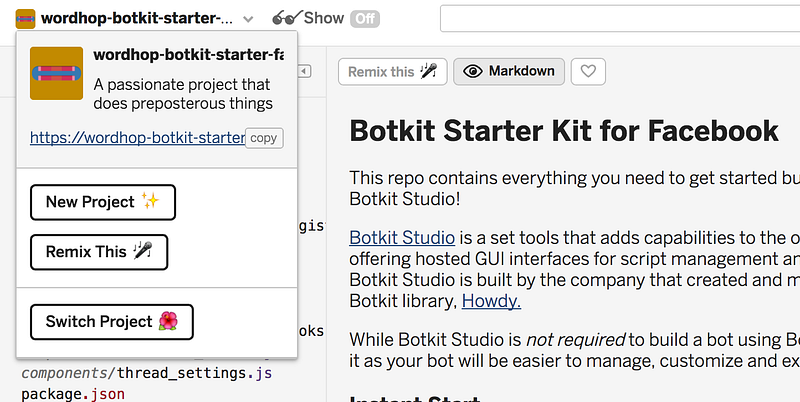
Task: Toggle the Markdown preview eye button
Action: point(509,71)
